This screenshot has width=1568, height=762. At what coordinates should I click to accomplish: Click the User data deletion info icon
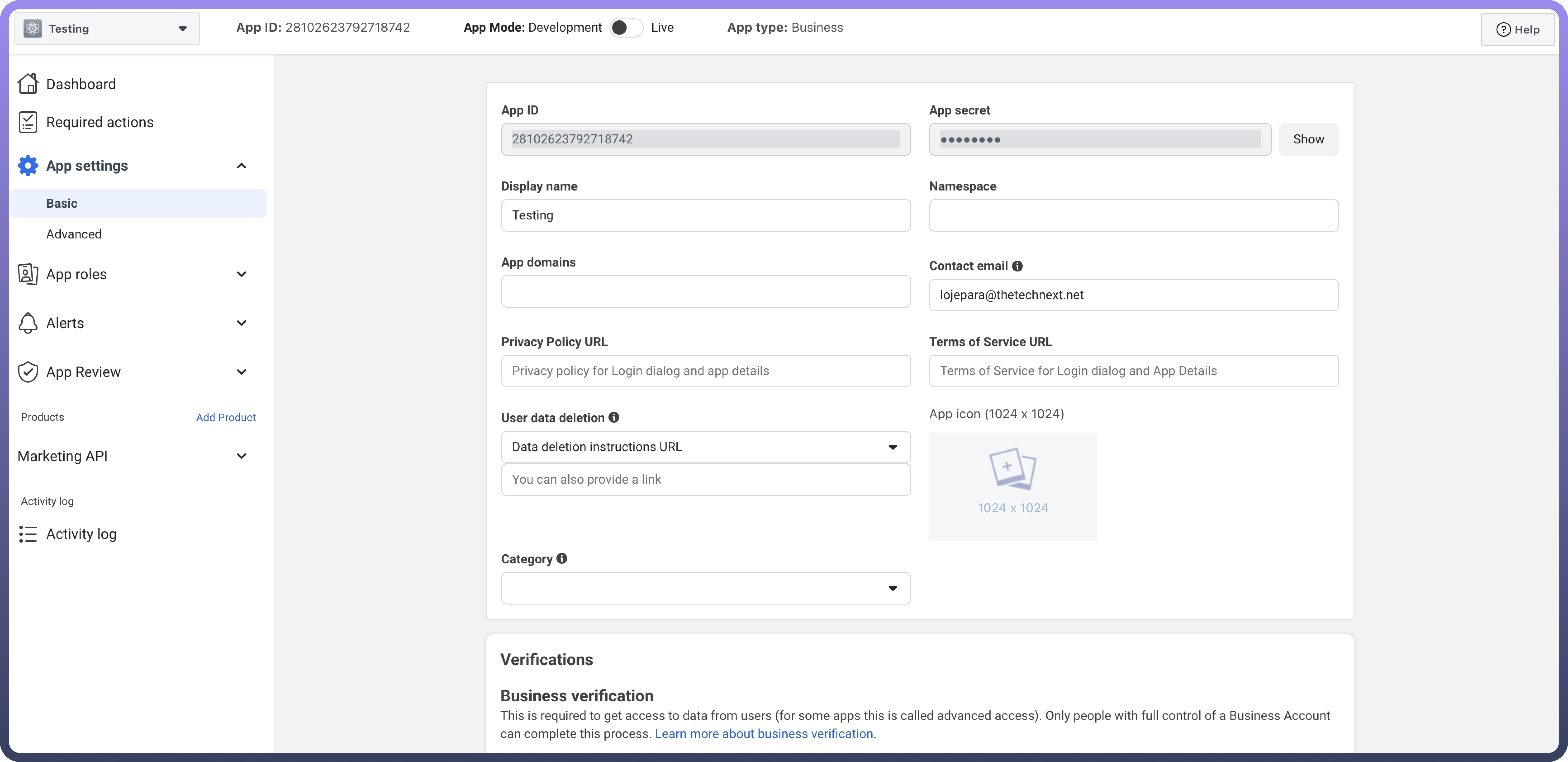tap(614, 417)
